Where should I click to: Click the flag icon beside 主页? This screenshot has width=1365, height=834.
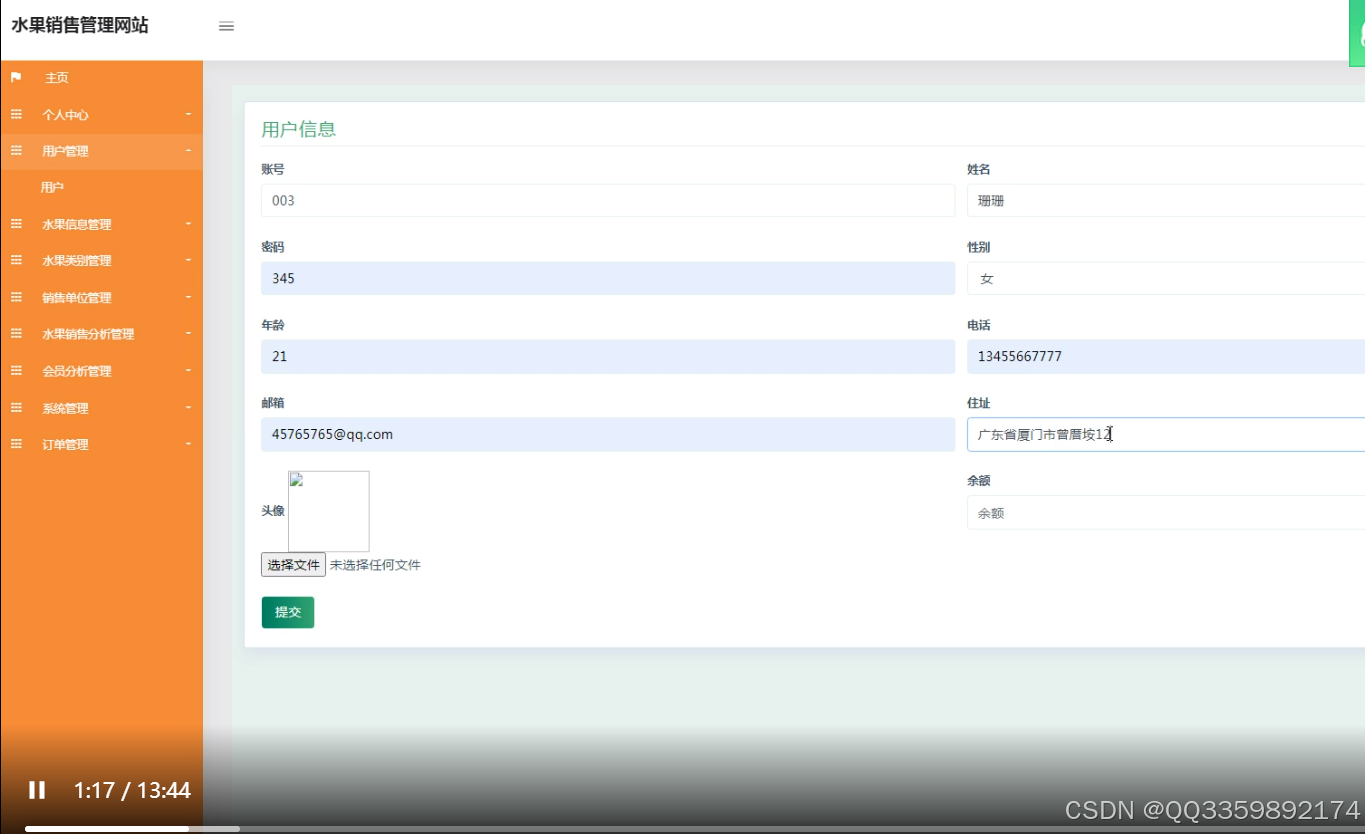tap(16, 77)
